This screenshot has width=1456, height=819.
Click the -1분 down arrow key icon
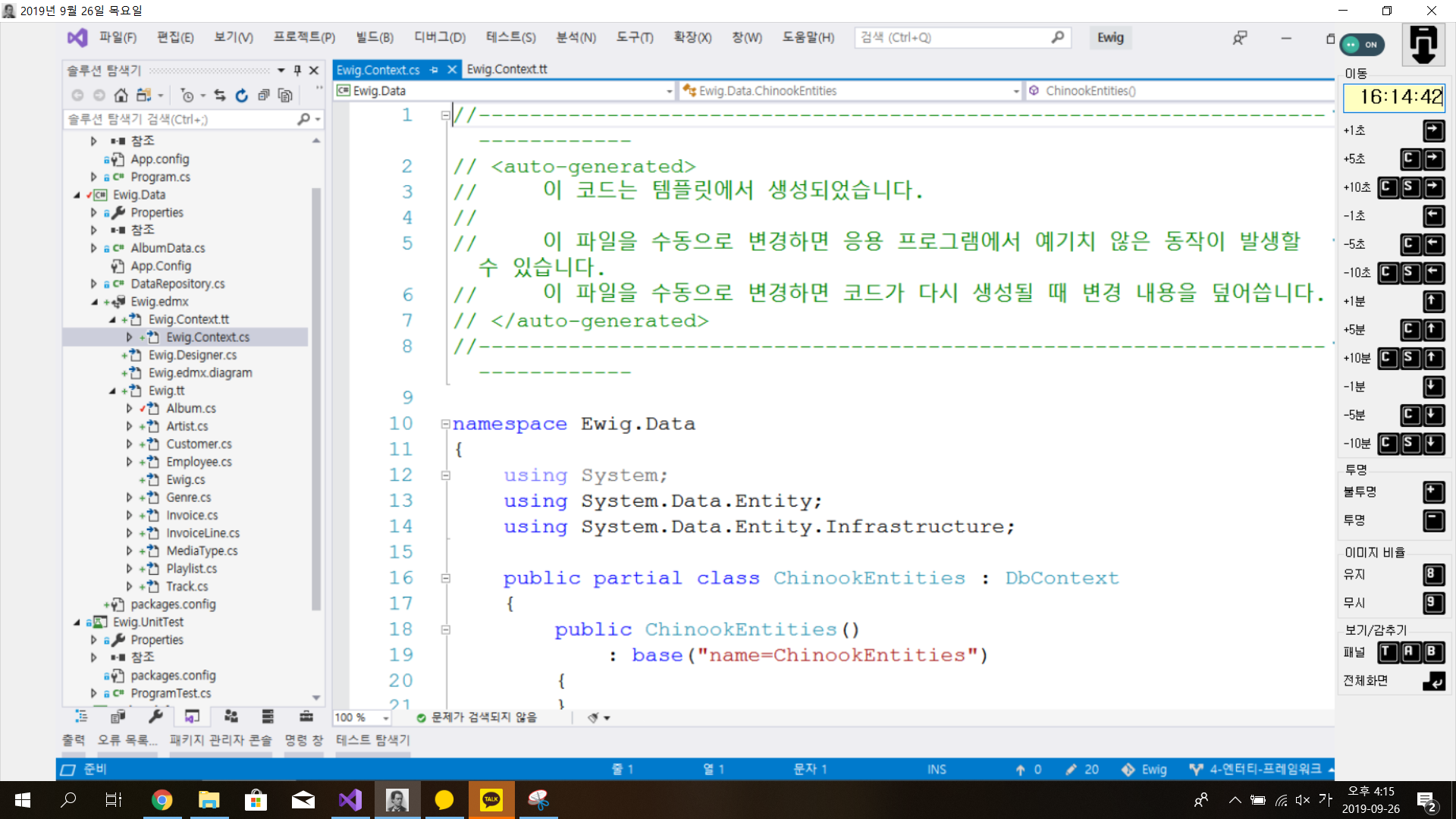pos(1433,387)
